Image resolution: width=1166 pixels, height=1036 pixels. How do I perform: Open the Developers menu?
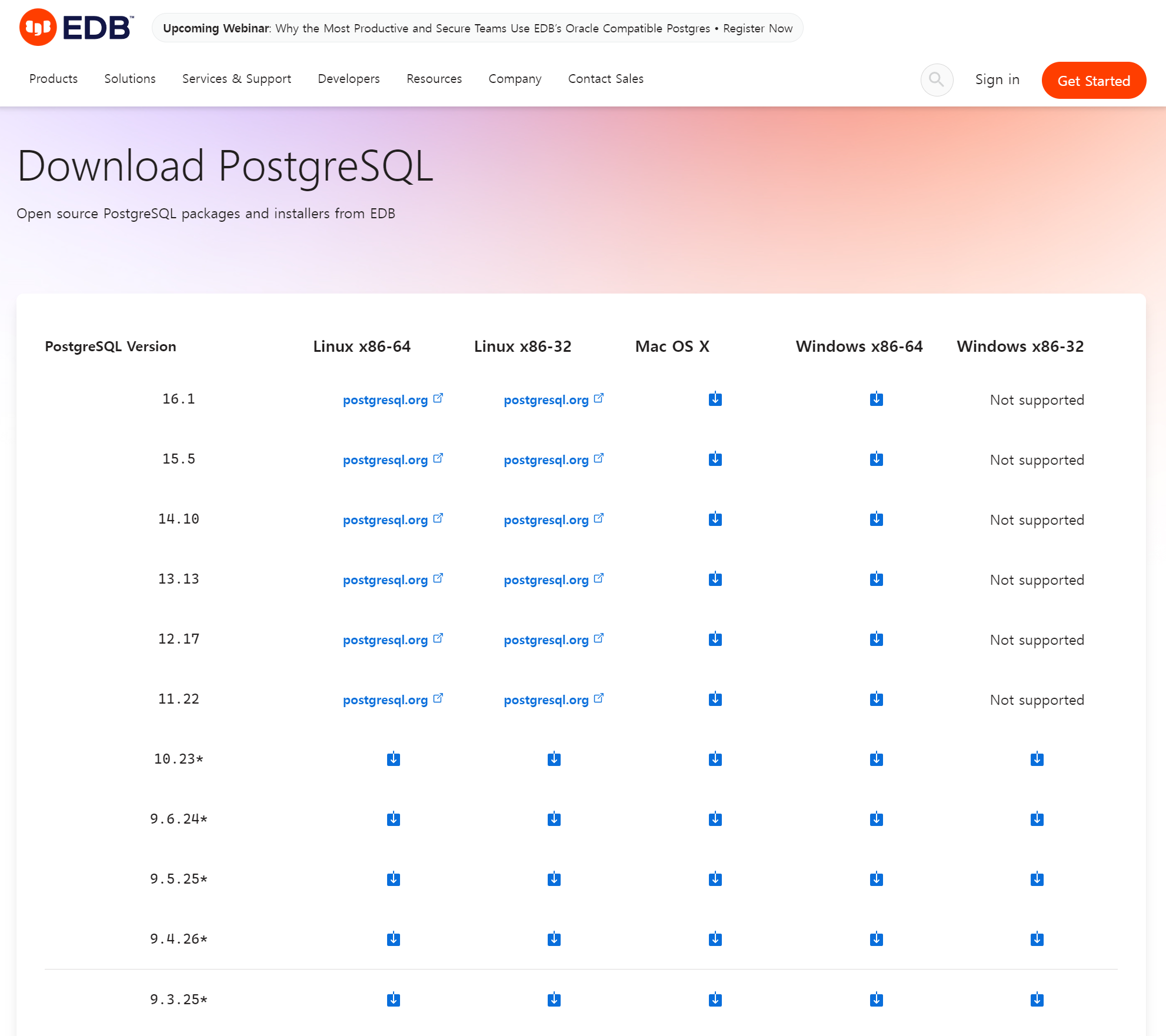[349, 79]
